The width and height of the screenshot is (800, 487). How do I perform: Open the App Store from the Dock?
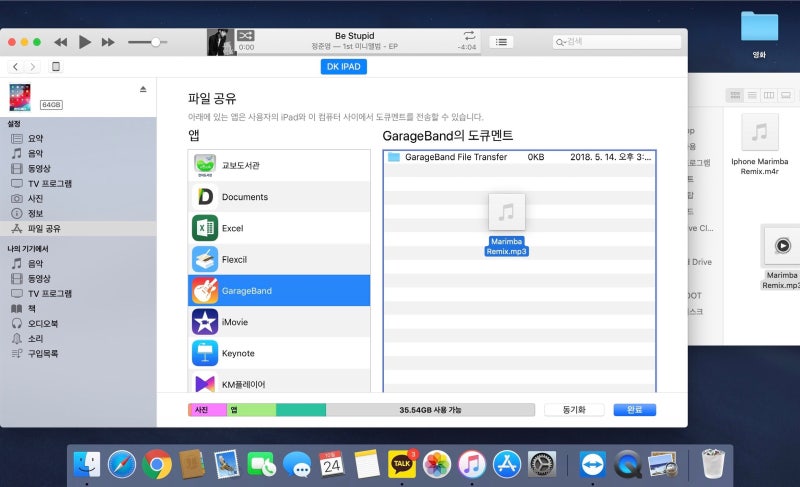pos(507,464)
